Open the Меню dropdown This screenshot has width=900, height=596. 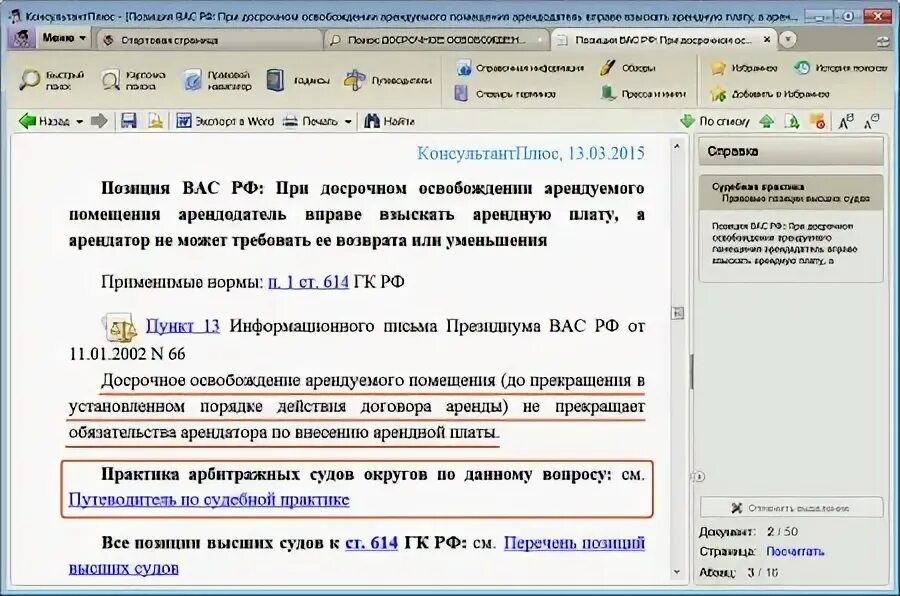(x=64, y=38)
